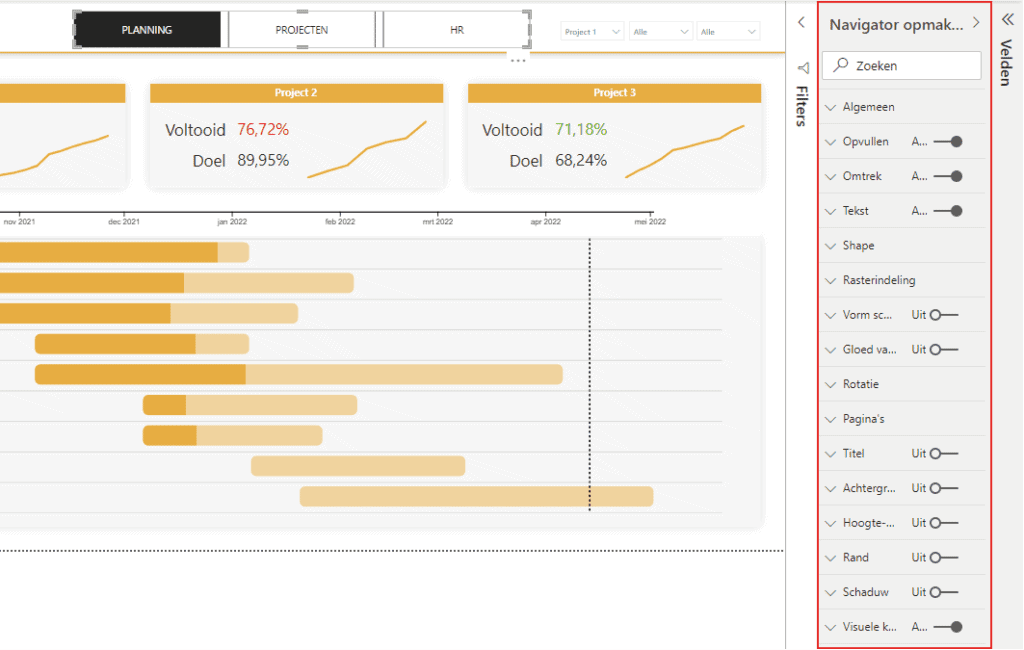Expand the Velden pane using its double-chevron icon
The height and width of the screenshot is (650, 1024).
tap(1006, 18)
